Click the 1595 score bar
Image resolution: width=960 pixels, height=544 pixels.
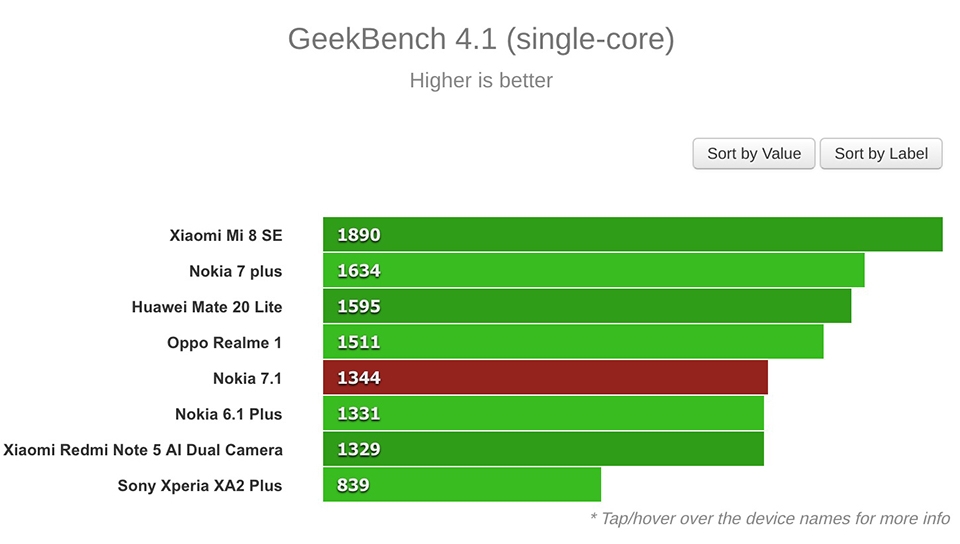click(587, 306)
